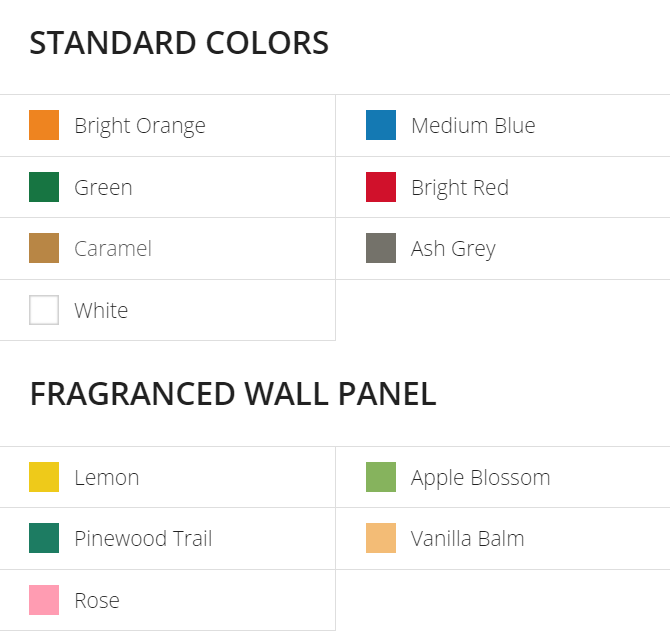Image resolution: width=670 pixels, height=639 pixels.
Task: Select the Caramel color square
Action: tap(44, 248)
